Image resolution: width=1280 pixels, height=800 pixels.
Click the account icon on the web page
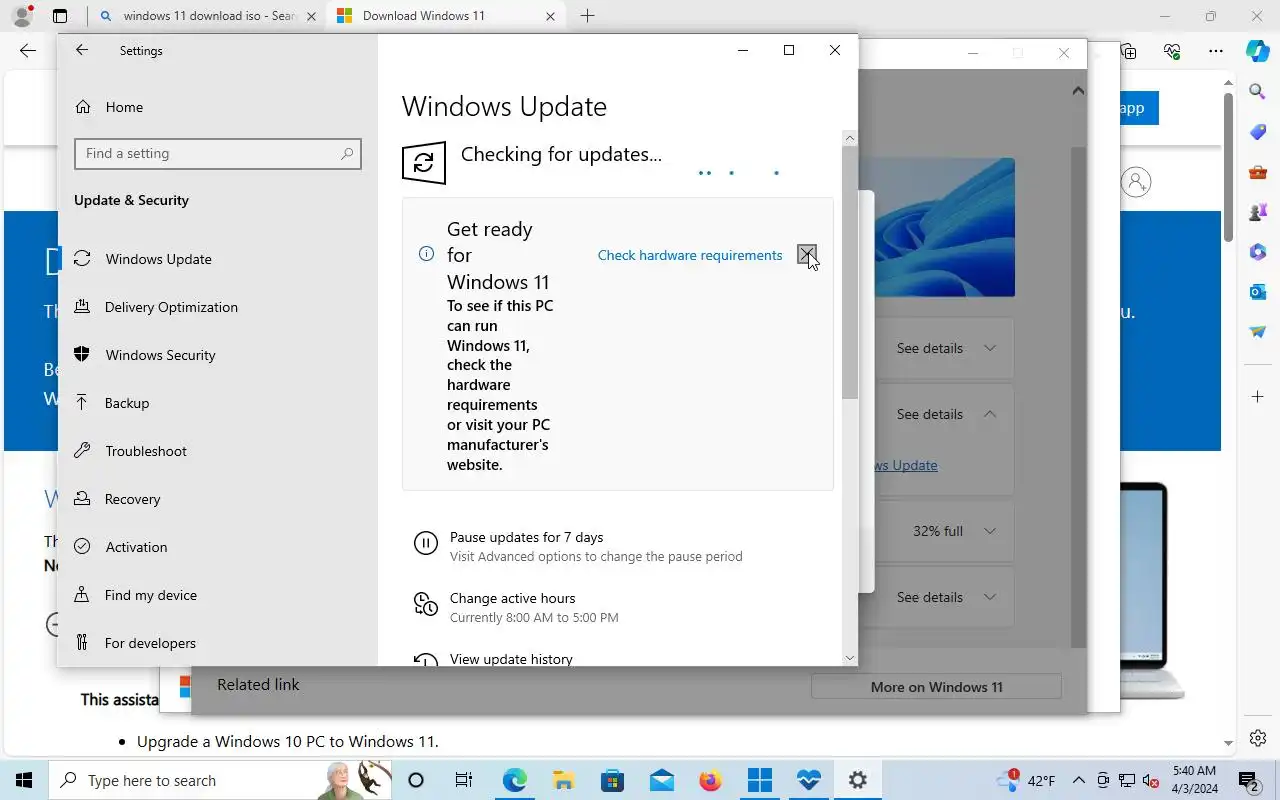tap(1136, 182)
